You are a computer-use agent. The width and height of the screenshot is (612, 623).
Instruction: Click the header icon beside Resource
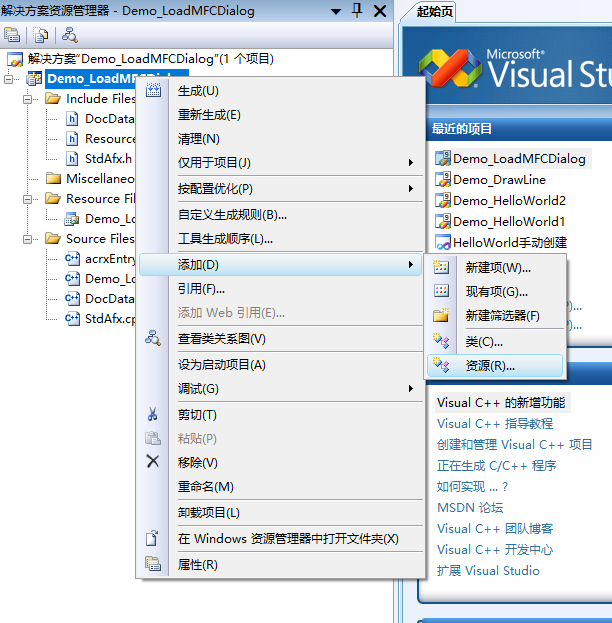coord(72,138)
